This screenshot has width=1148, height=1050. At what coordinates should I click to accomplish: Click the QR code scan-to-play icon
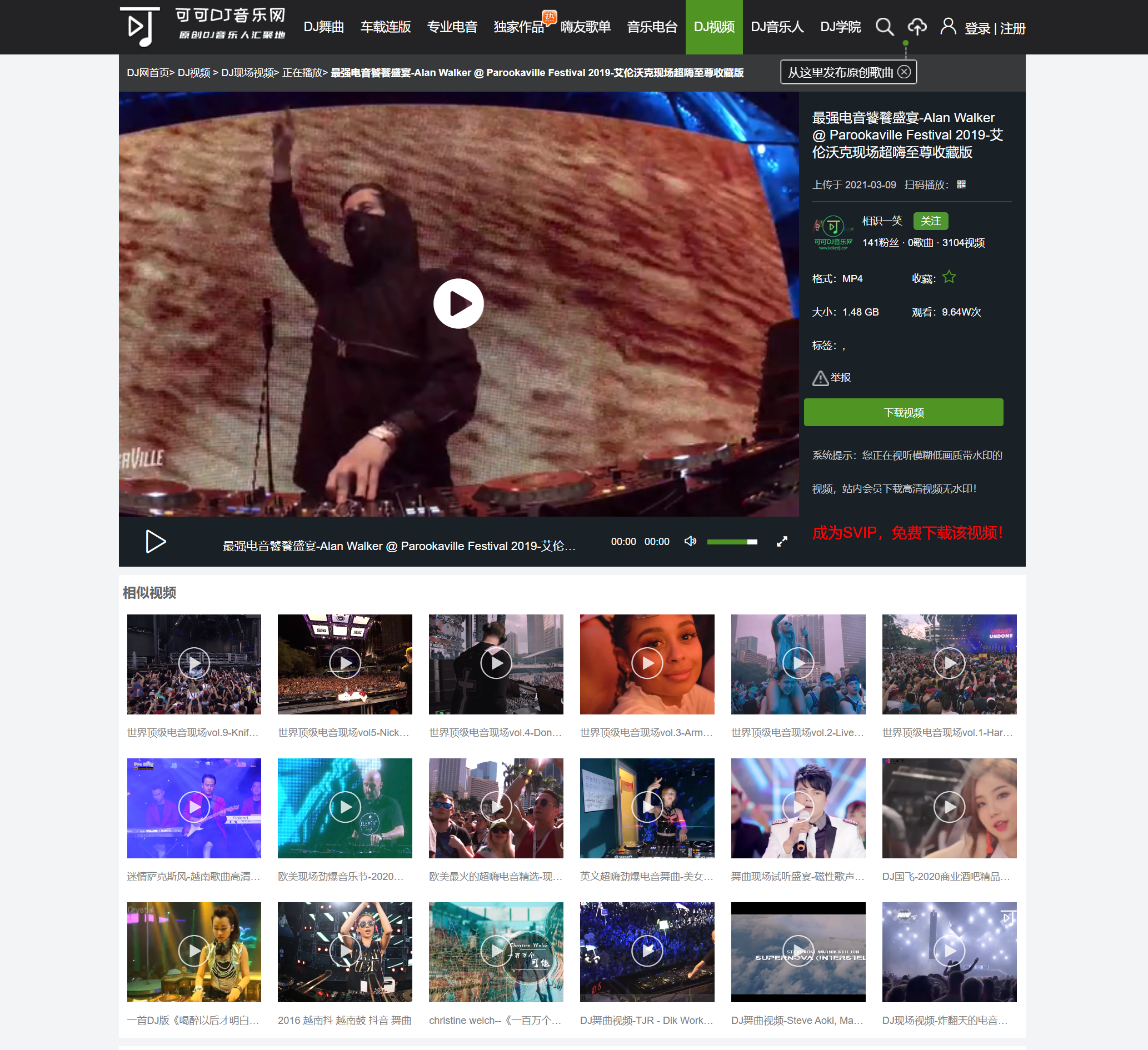coord(961,184)
